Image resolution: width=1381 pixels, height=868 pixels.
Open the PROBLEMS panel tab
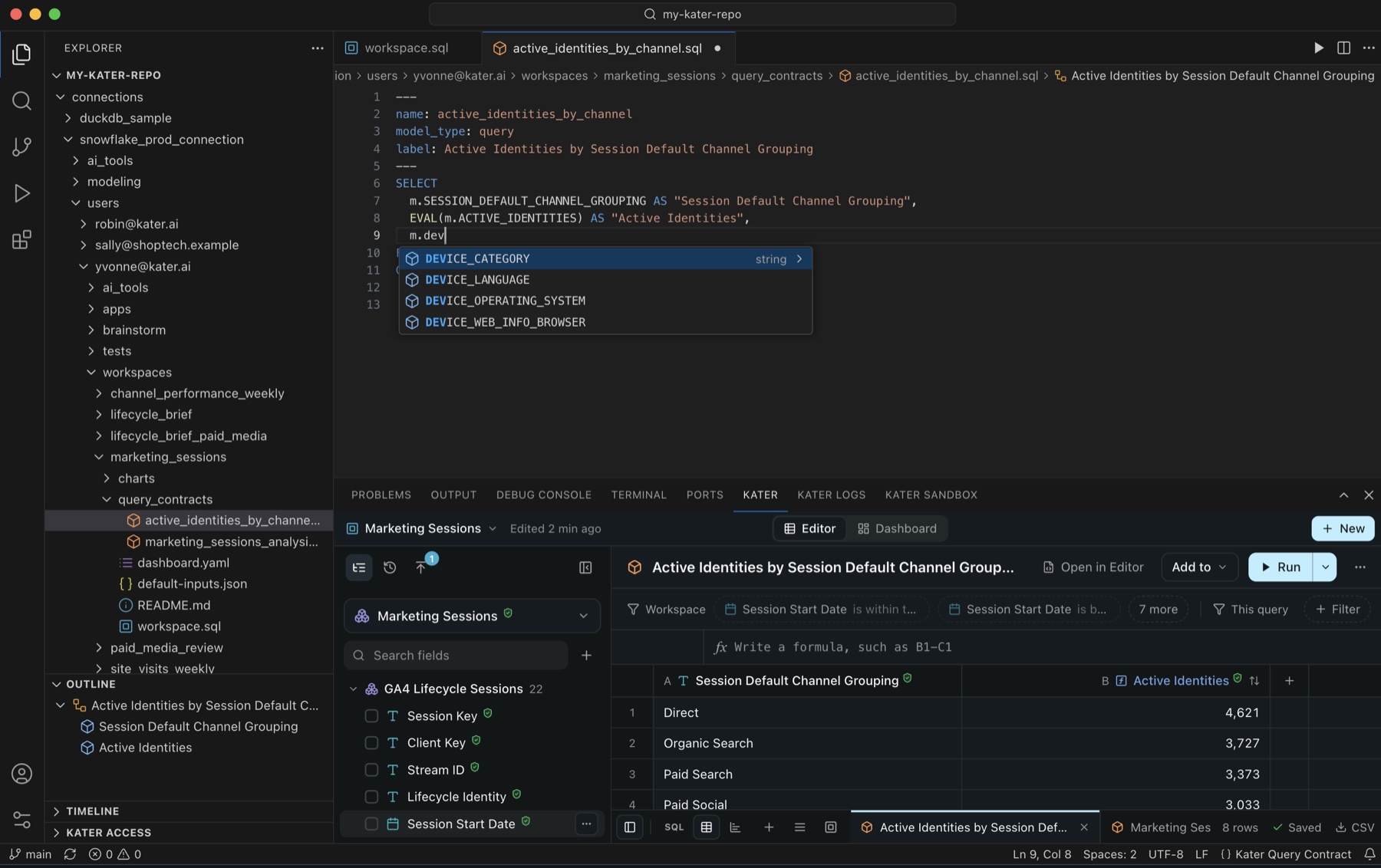click(x=381, y=495)
